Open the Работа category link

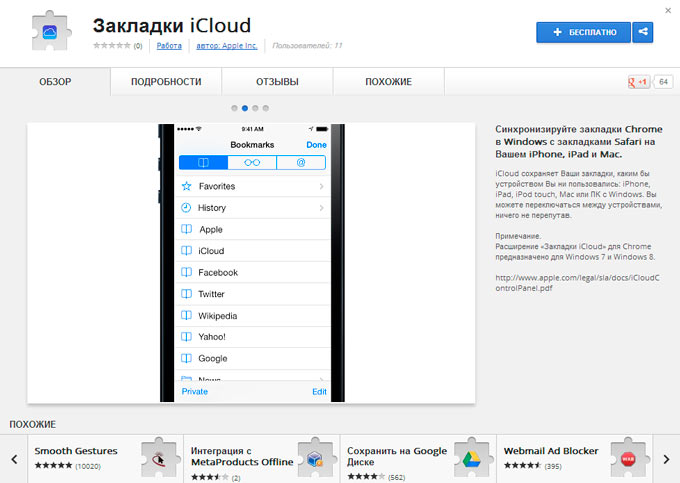click(169, 46)
